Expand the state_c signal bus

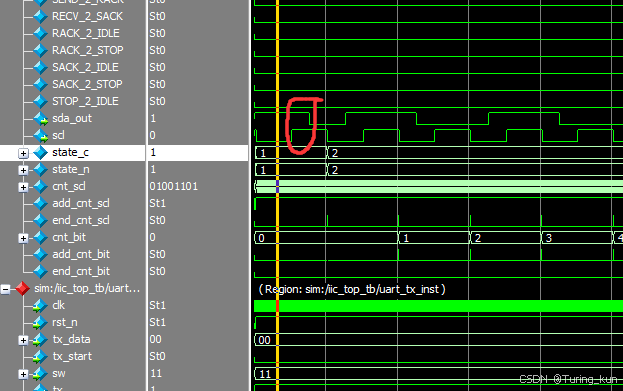click(x=23, y=153)
